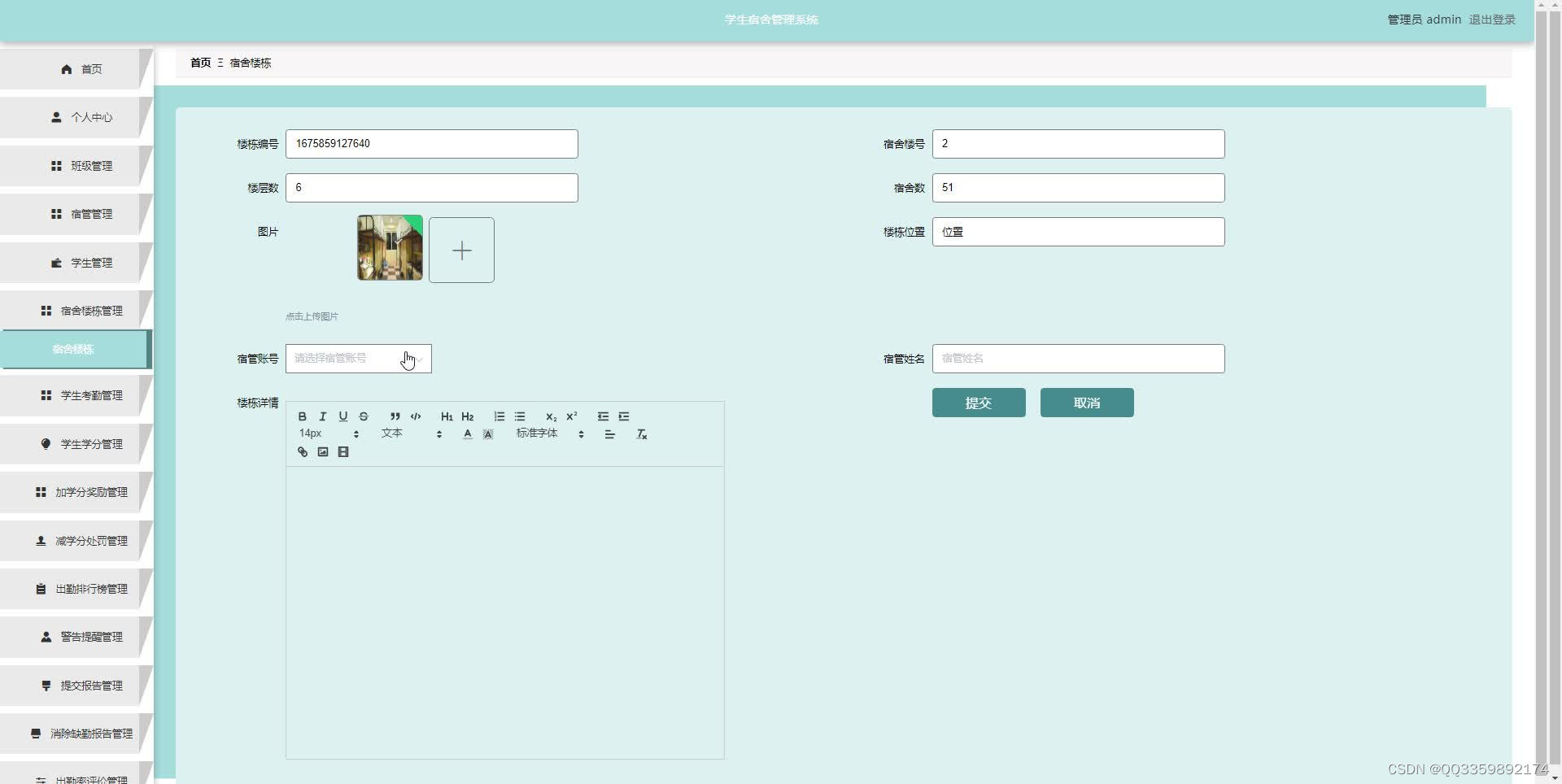The width and height of the screenshot is (1562, 784).
Task: Select the uploaded dormitory image thumbnail
Action: click(x=390, y=248)
